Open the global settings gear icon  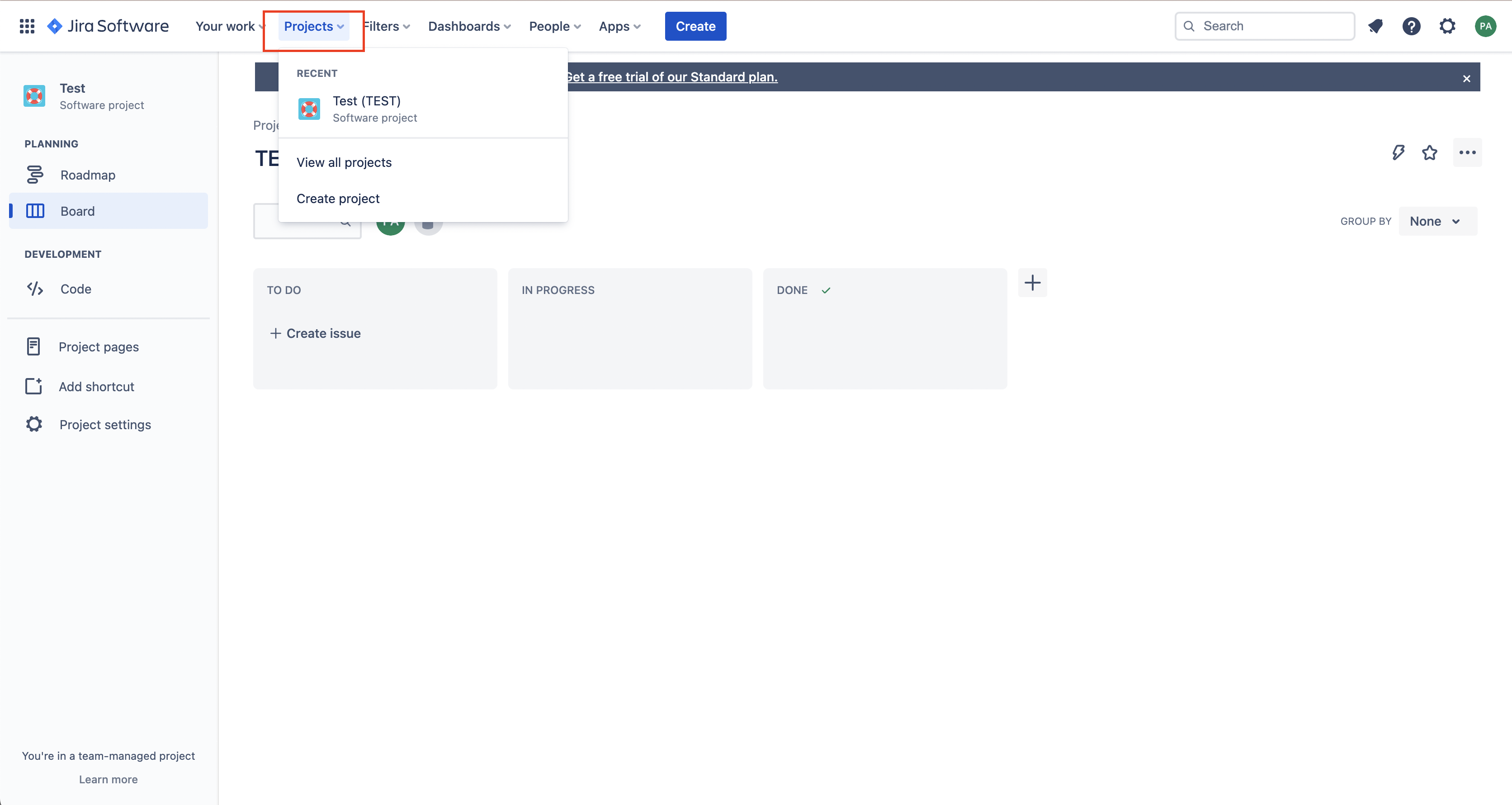coord(1447,26)
